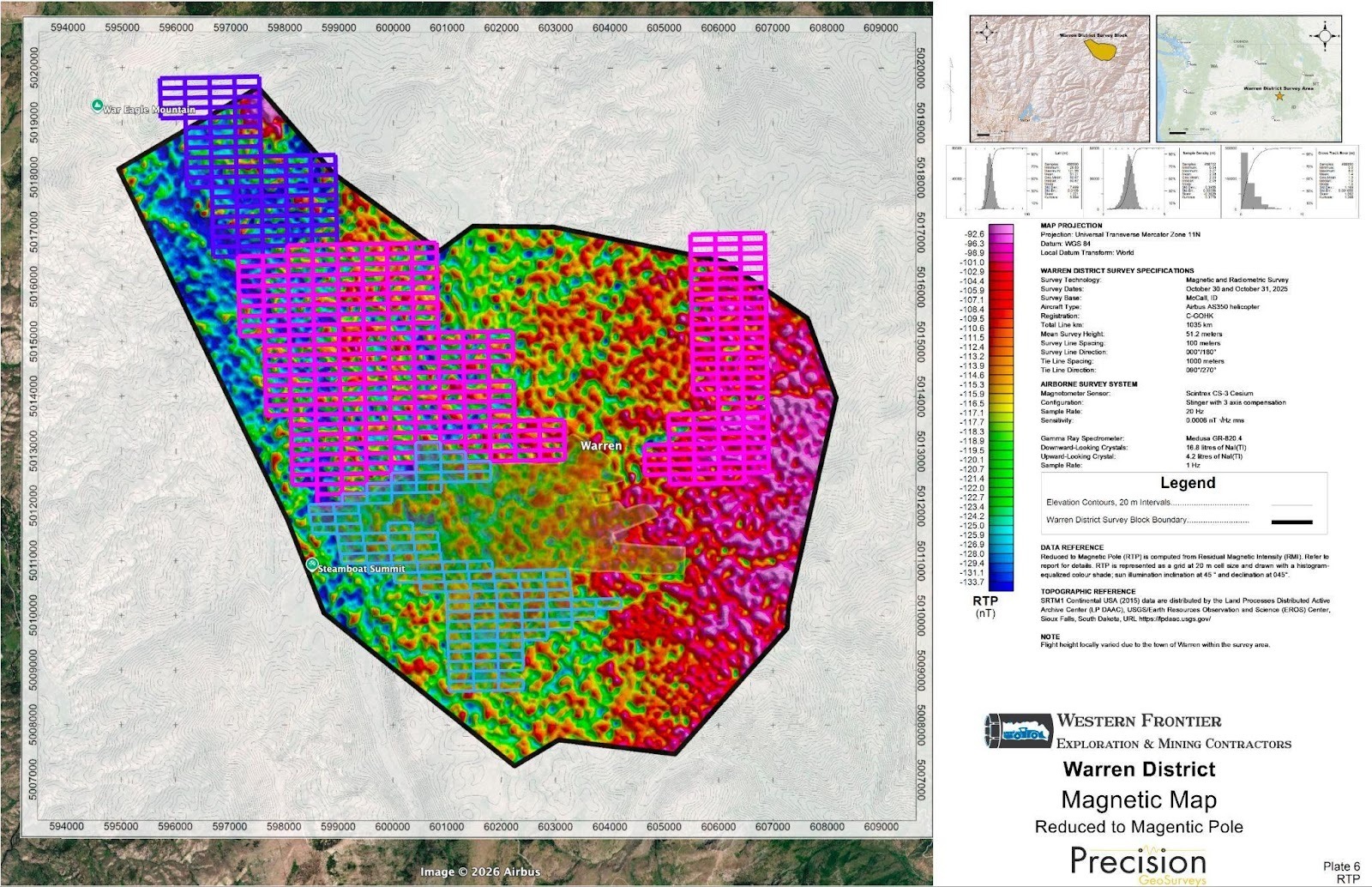Click the Warren District title text

click(x=1139, y=769)
